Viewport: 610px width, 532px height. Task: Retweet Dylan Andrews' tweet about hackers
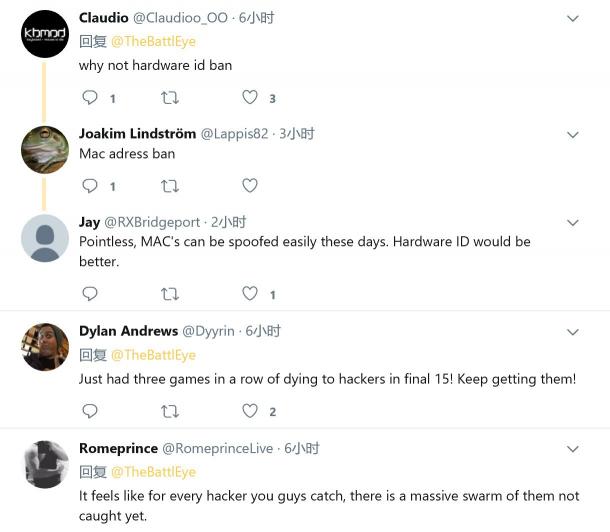click(170, 411)
